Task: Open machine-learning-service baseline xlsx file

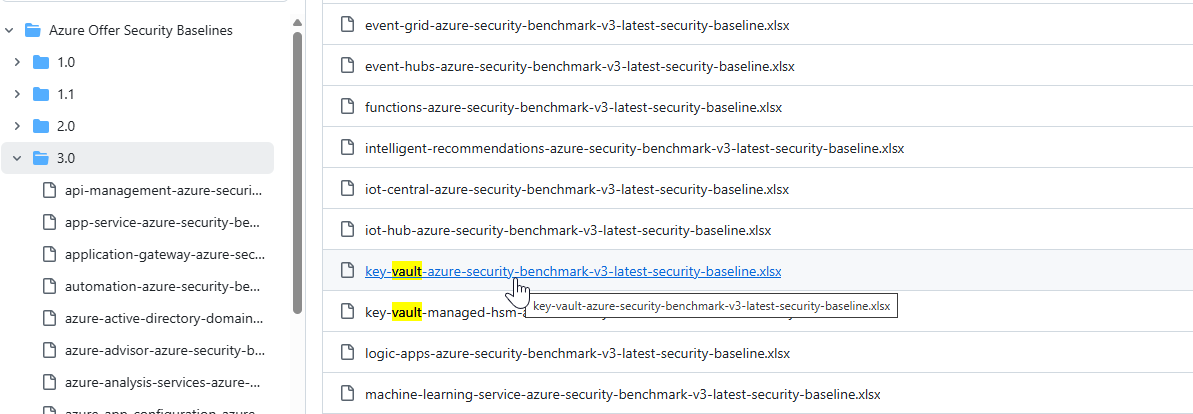Action: (622, 394)
